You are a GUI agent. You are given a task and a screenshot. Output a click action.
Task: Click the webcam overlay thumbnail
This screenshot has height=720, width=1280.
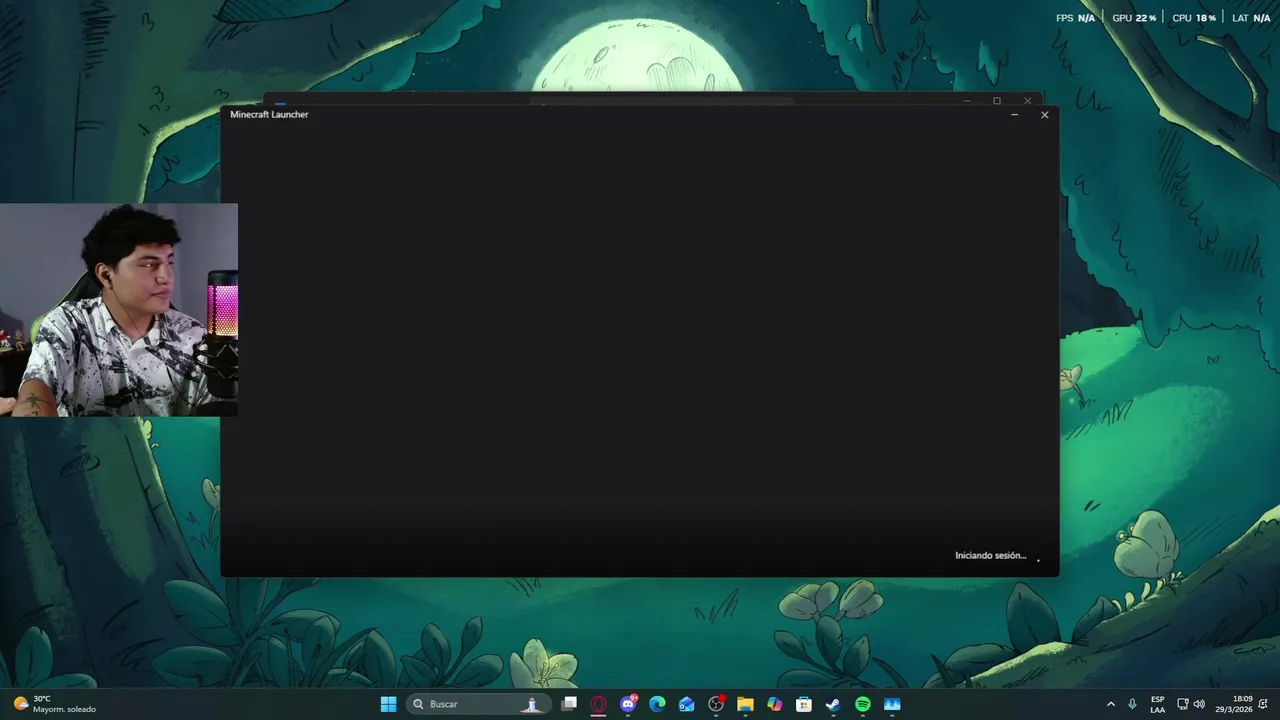click(x=119, y=310)
